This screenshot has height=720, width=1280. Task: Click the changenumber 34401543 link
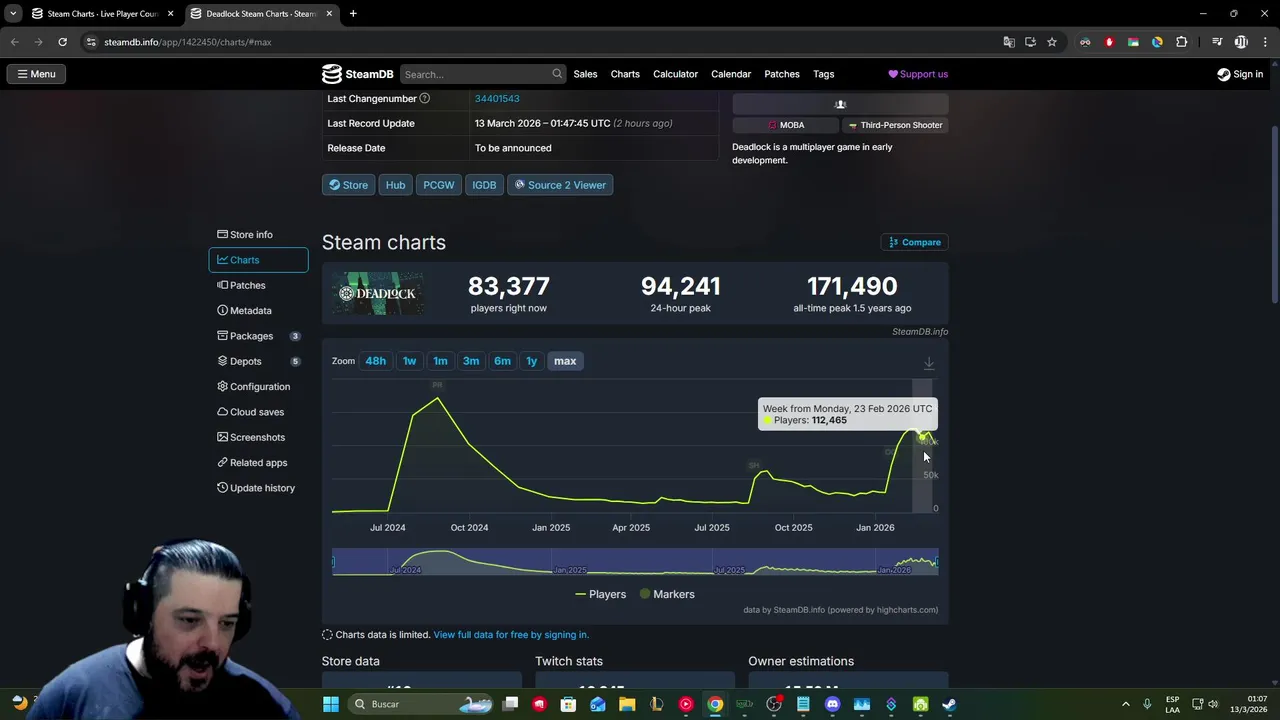coord(497,98)
